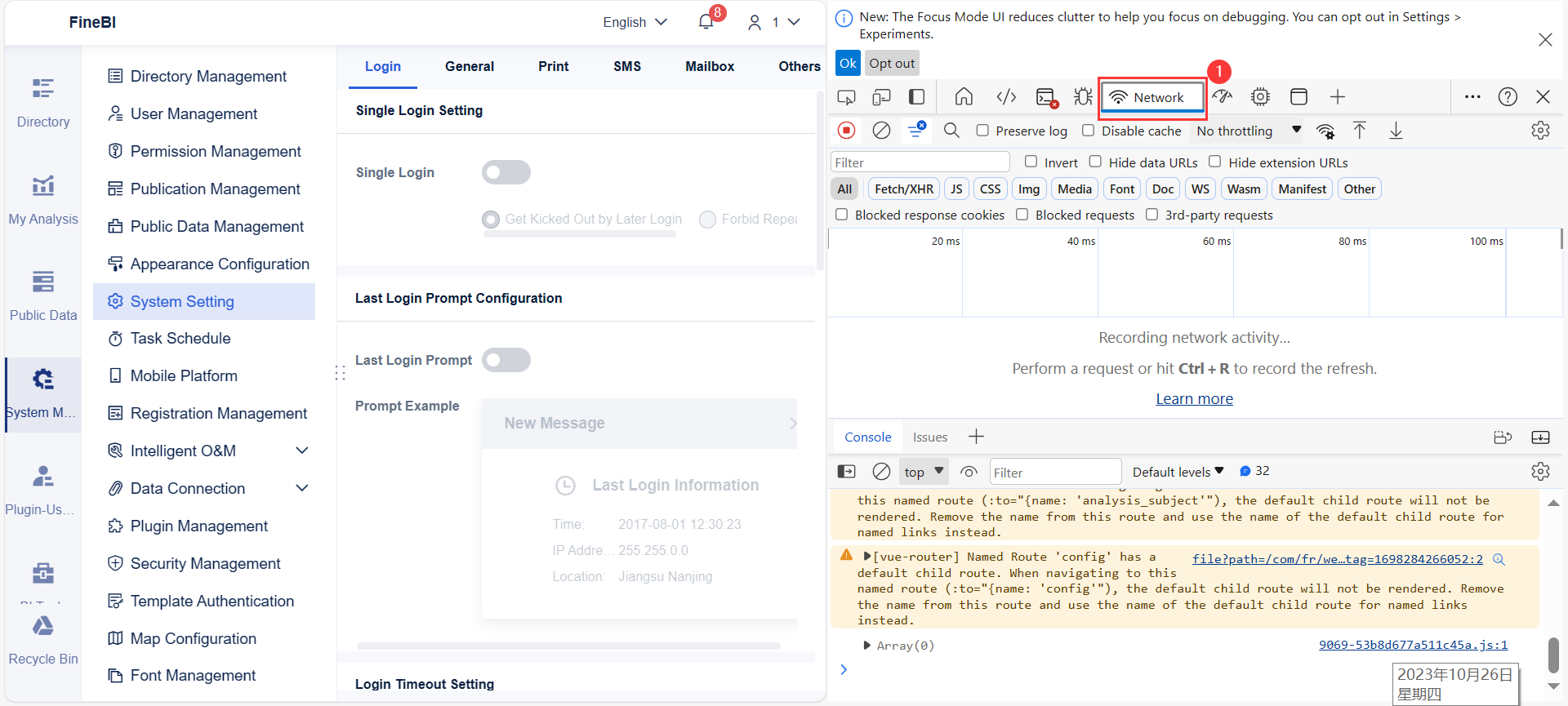Switch to the General tab
Viewport: 1568px width, 706px height.
[470, 66]
